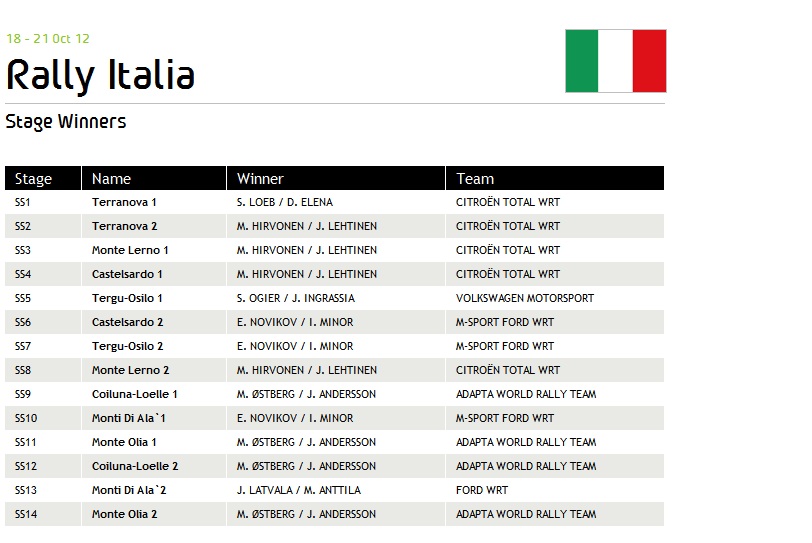Viewport: 812px width, 543px height.
Task: Click the Volkswagen Motorsport team cell
Action: (x=524, y=298)
